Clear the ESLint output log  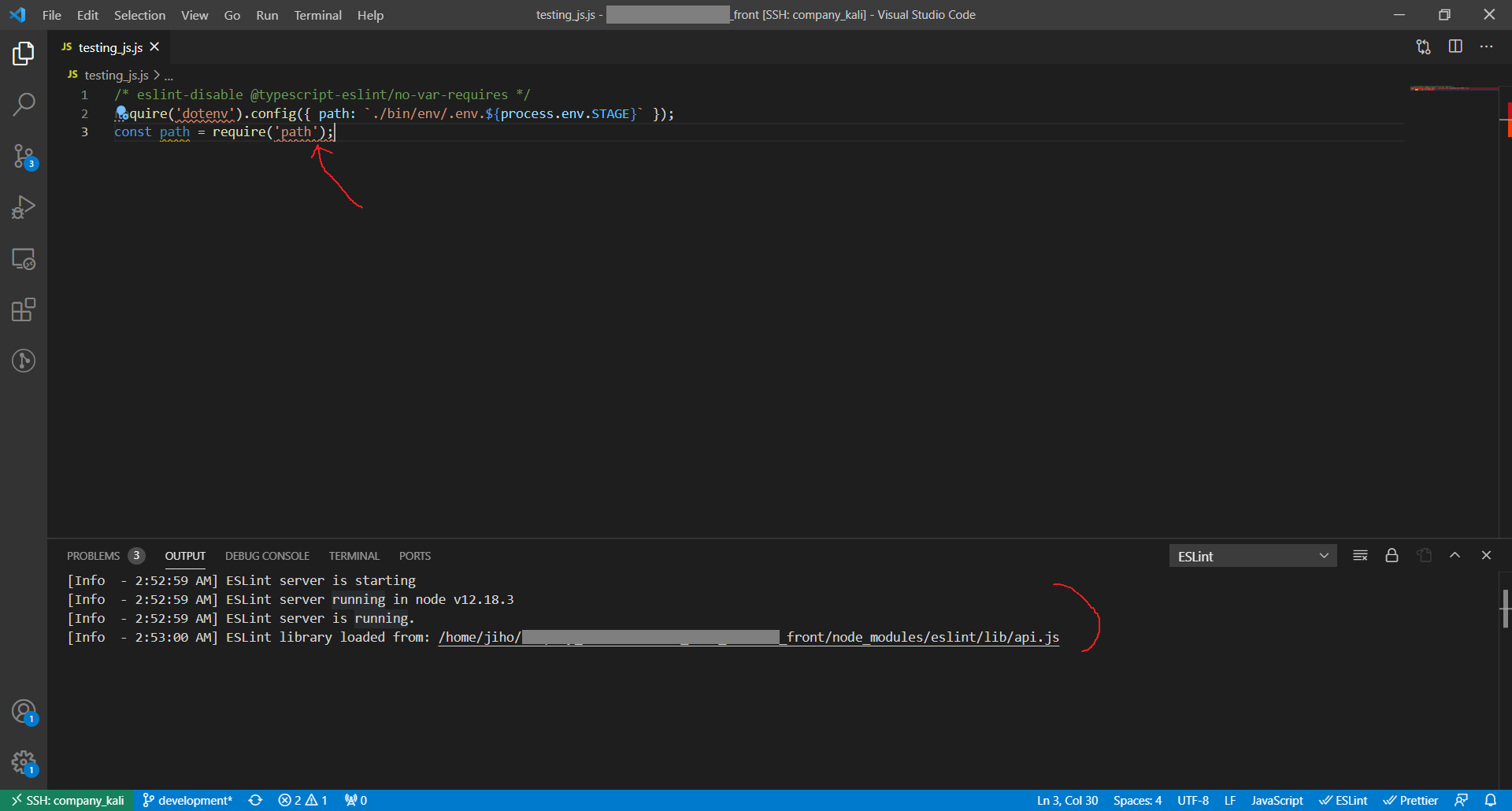pyautogui.click(x=1360, y=555)
